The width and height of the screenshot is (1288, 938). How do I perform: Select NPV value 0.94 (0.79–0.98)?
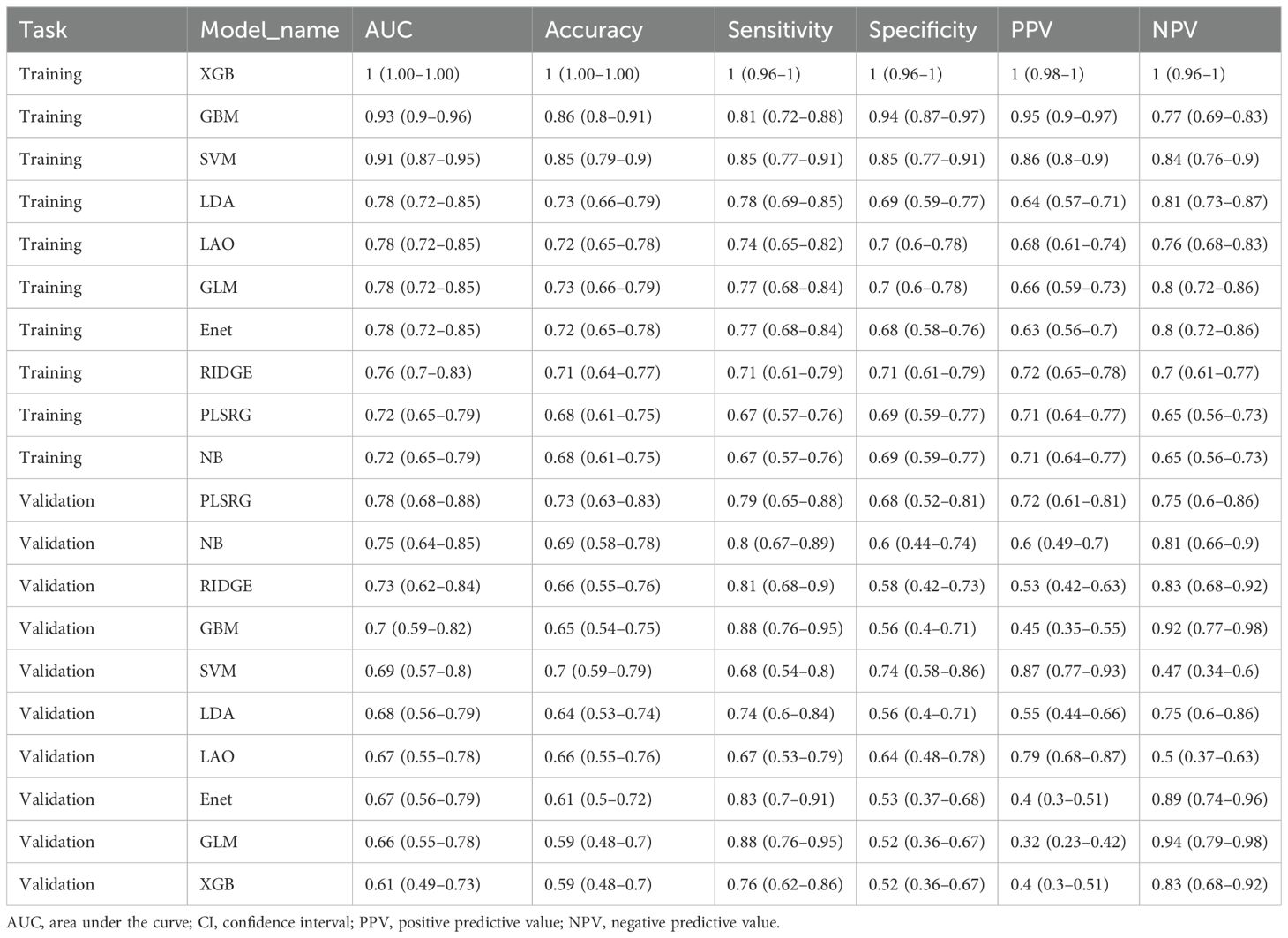(1209, 841)
